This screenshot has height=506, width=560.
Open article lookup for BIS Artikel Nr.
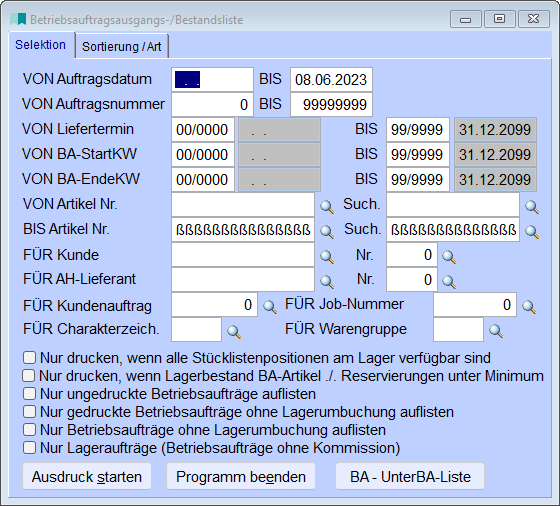[x=327, y=231]
